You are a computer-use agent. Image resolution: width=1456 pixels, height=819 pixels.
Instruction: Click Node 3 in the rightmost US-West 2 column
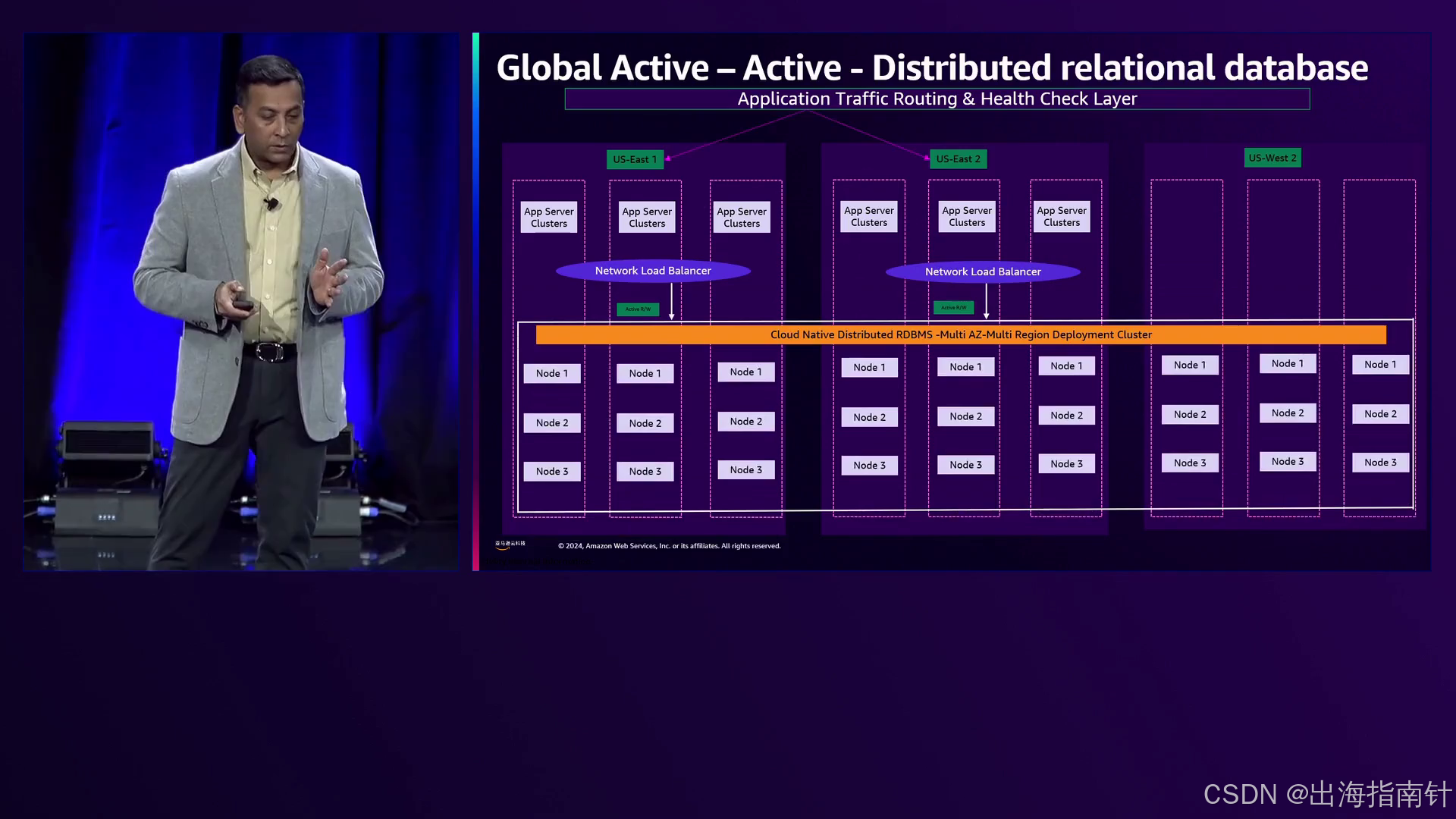pos(1380,463)
